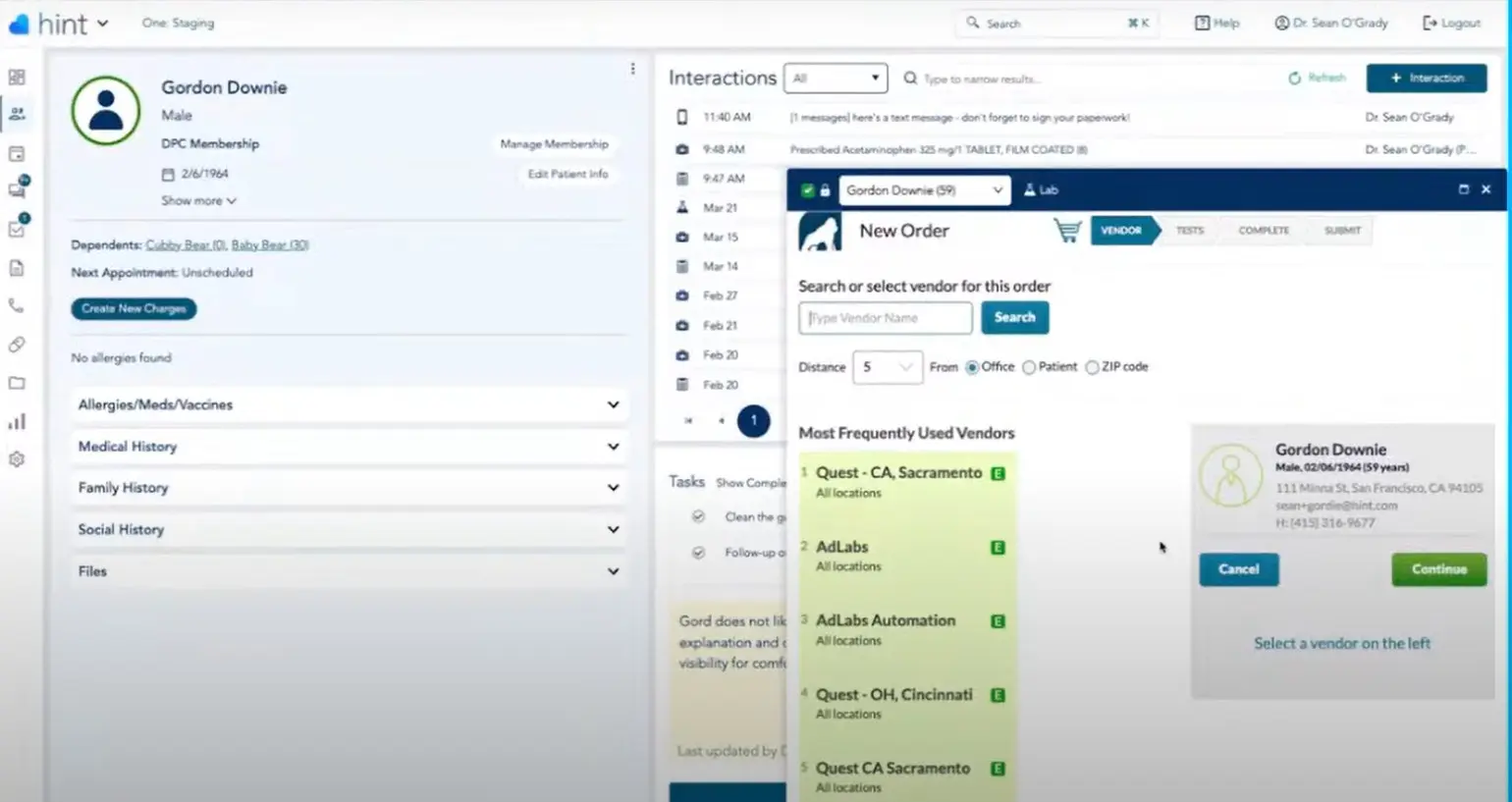Screen dimensions: 1512x802
Task: Expand the Interactions filter dropdown showing All
Action: (835, 78)
